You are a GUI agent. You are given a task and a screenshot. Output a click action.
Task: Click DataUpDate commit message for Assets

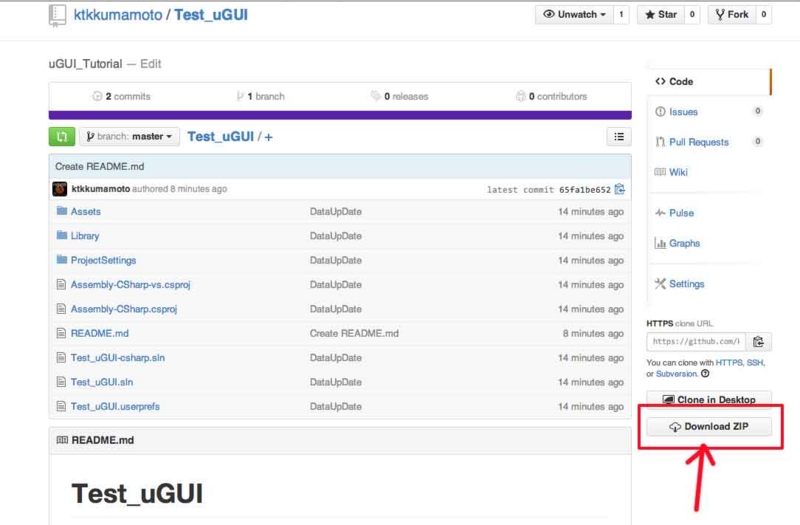point(336,211)
